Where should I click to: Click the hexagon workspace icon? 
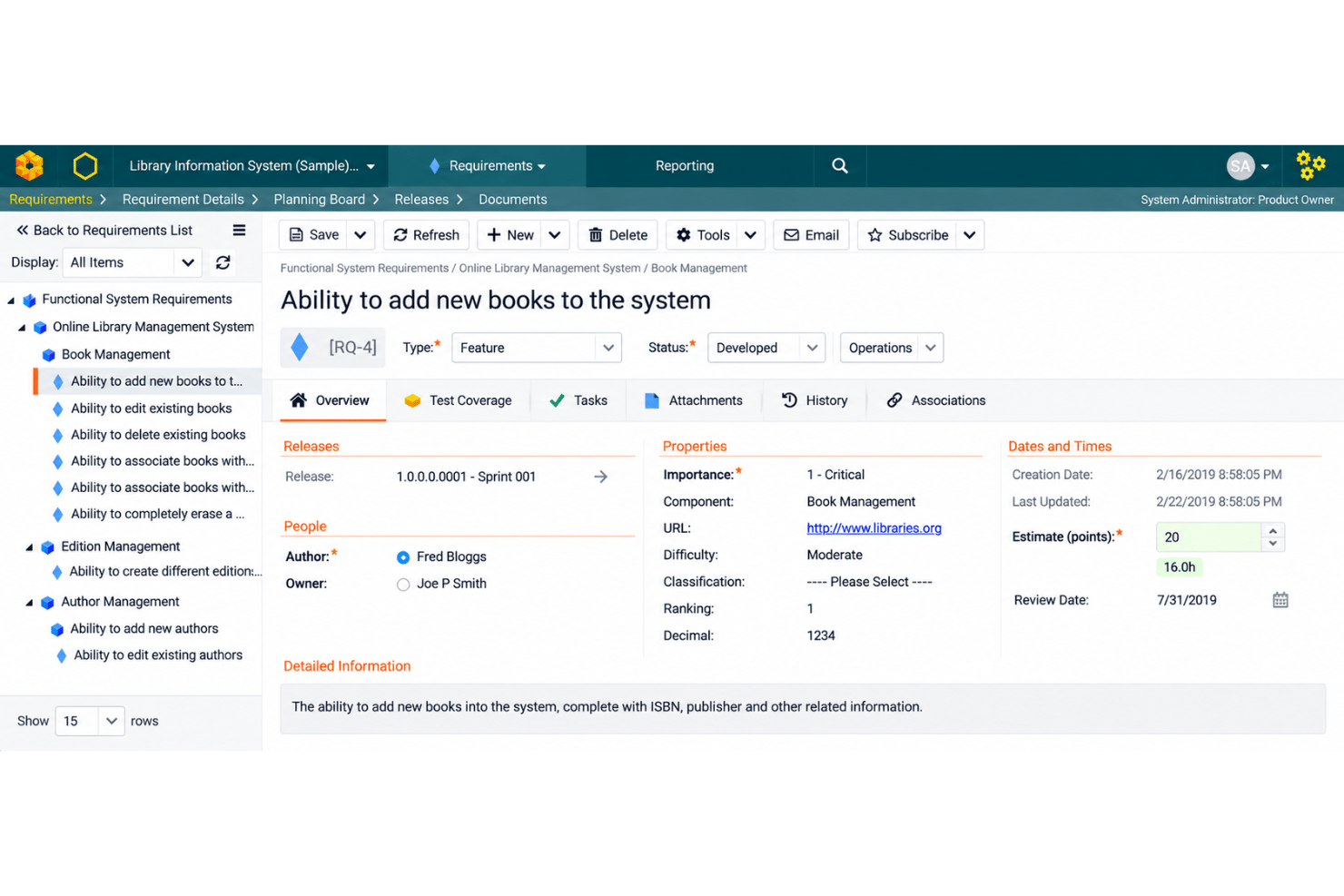(85, 166)
